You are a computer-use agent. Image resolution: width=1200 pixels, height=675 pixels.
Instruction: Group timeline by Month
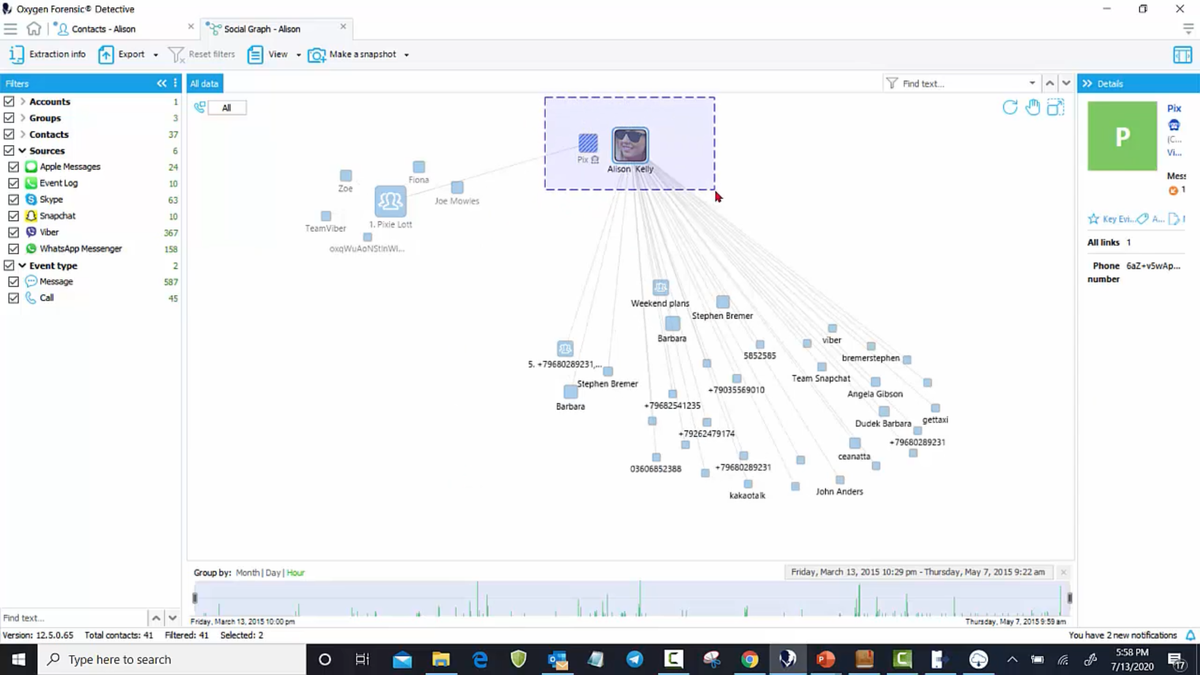[x=247, y=573]
